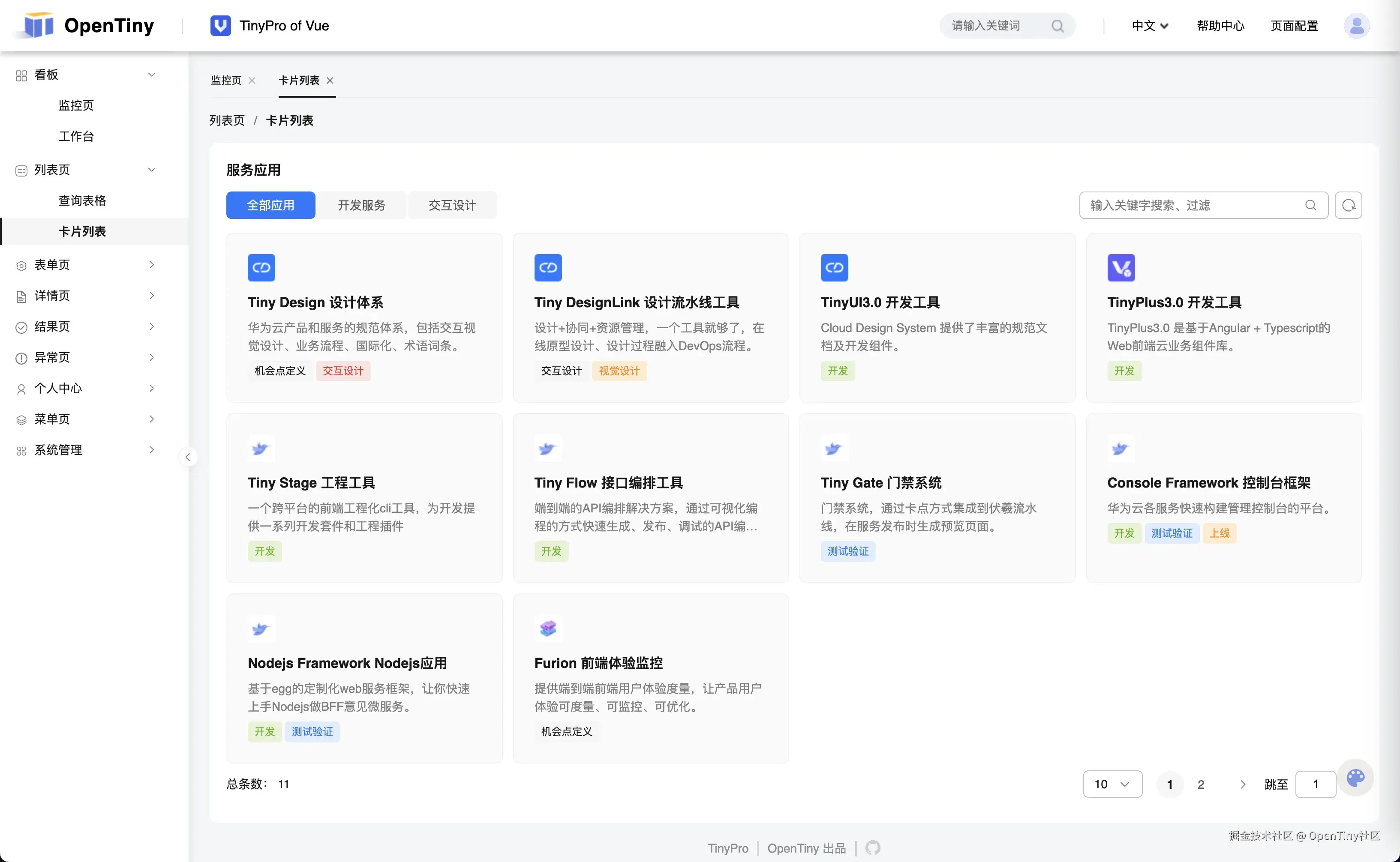Click the search magnifier icon in the header
The height and width of the screenshot is (862, 1400).
pyautogui.click(x=1058, y=26)
